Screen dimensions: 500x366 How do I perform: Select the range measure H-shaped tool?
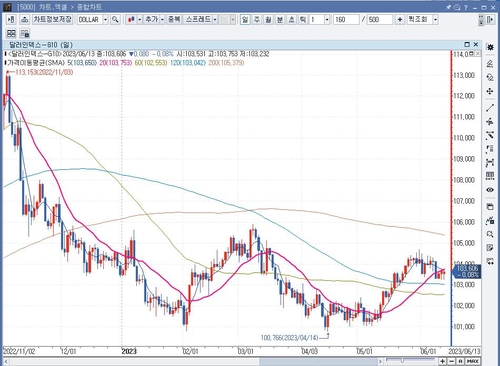tap(490, 163)
